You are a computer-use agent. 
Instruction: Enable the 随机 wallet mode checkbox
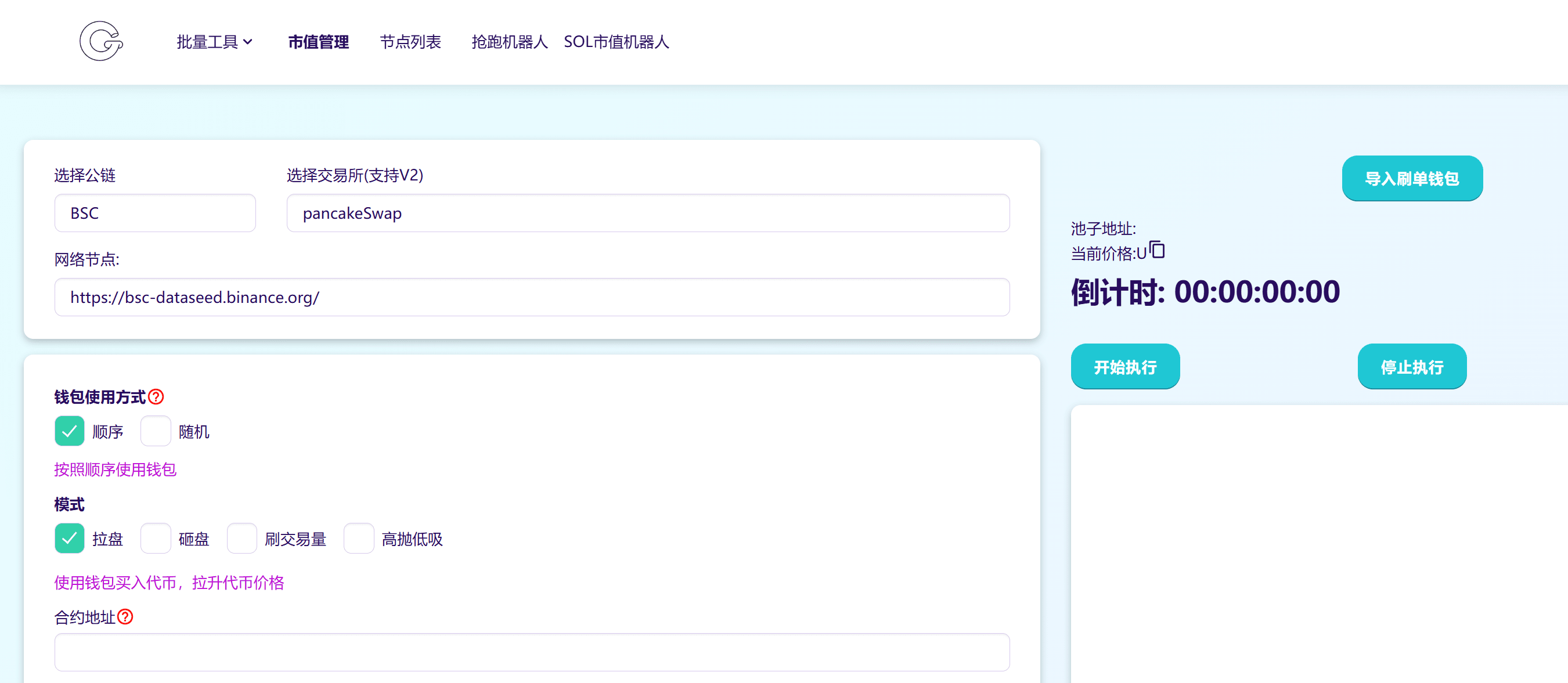click(x=155, y=431)
